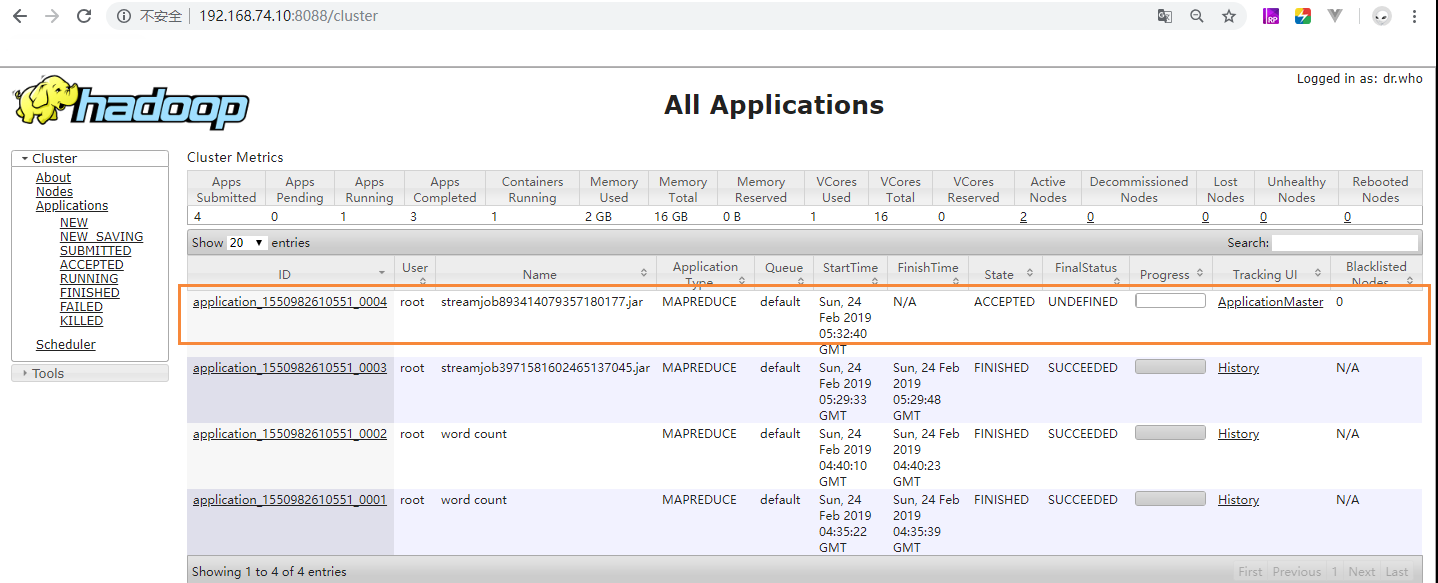
Task: Open the zoom magnifier icon in address bar
Action: [1197, 16]
